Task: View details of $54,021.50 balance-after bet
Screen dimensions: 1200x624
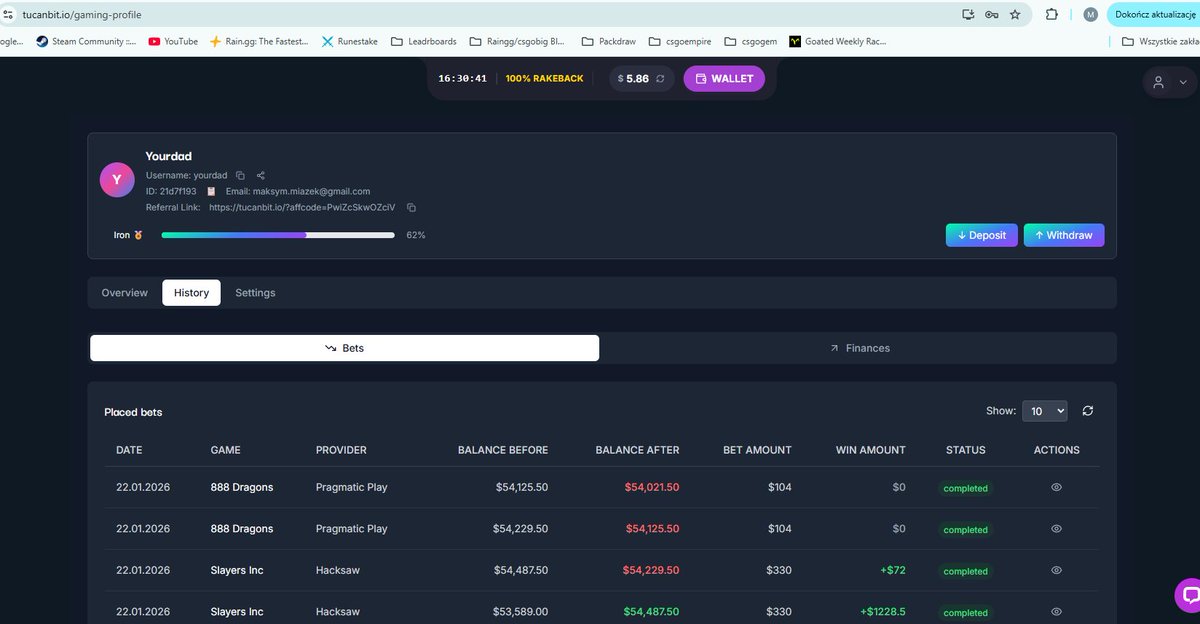Action: coord(1056,487)
